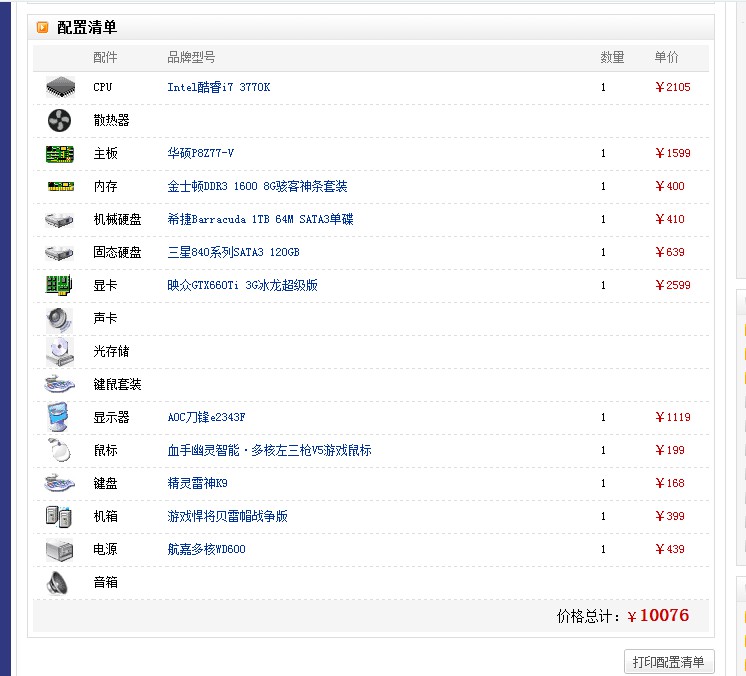This screenshot has height=676, width=746.
Task: Click the keyboard price ¥168
Action: [x=670, y=483]
